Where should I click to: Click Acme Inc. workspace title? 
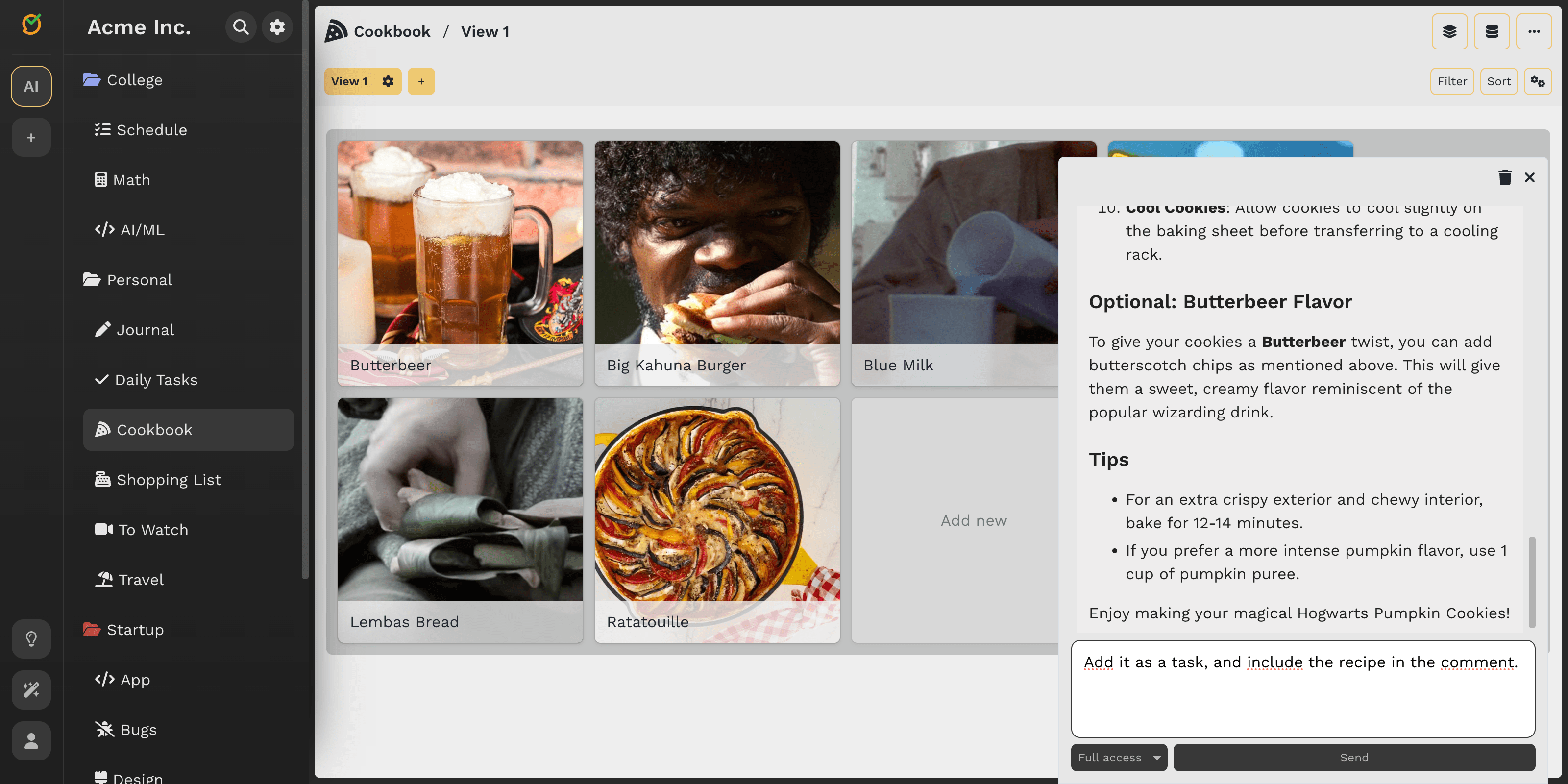[139, 27]
